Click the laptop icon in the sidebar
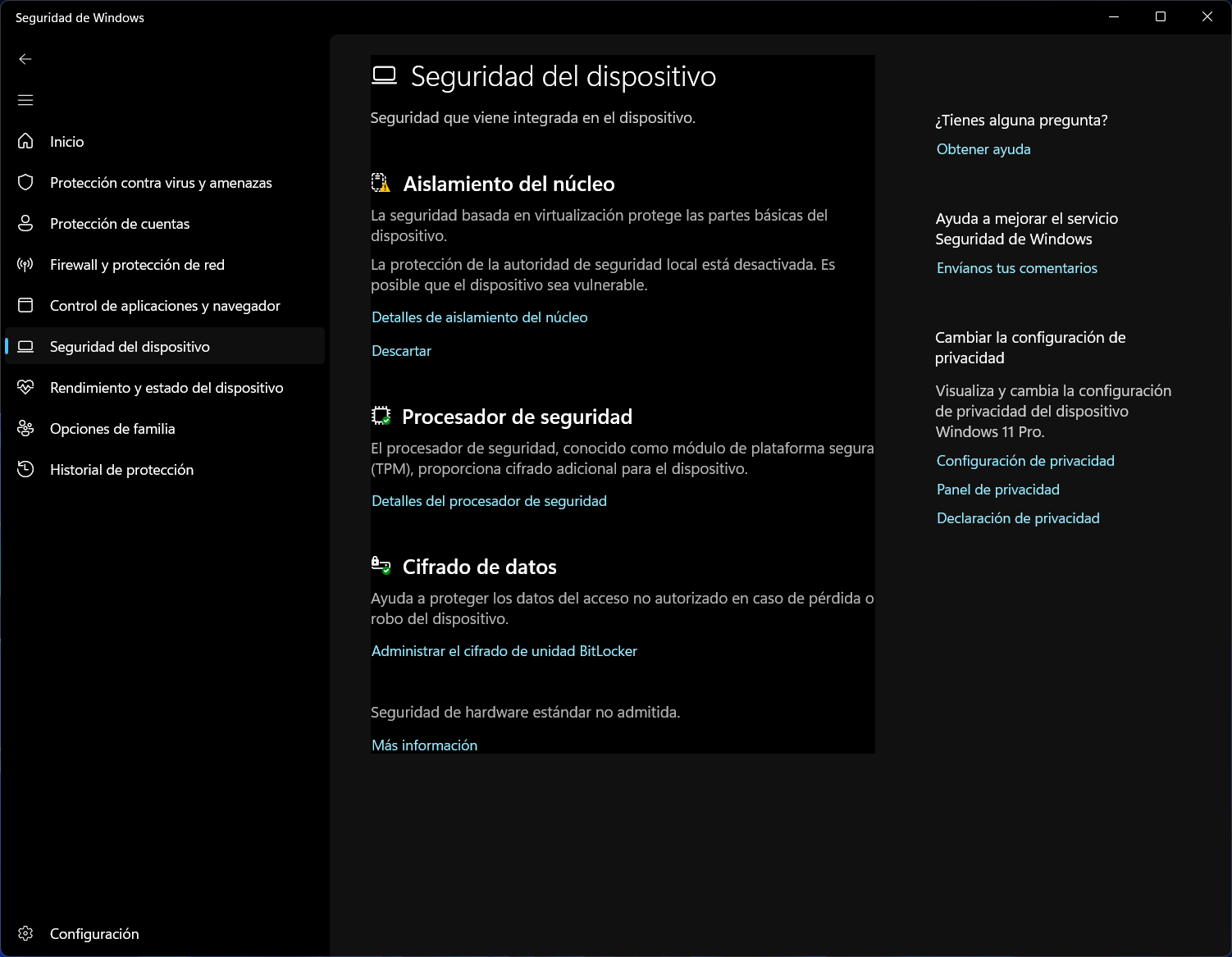1232x957 pixels. 25,346
